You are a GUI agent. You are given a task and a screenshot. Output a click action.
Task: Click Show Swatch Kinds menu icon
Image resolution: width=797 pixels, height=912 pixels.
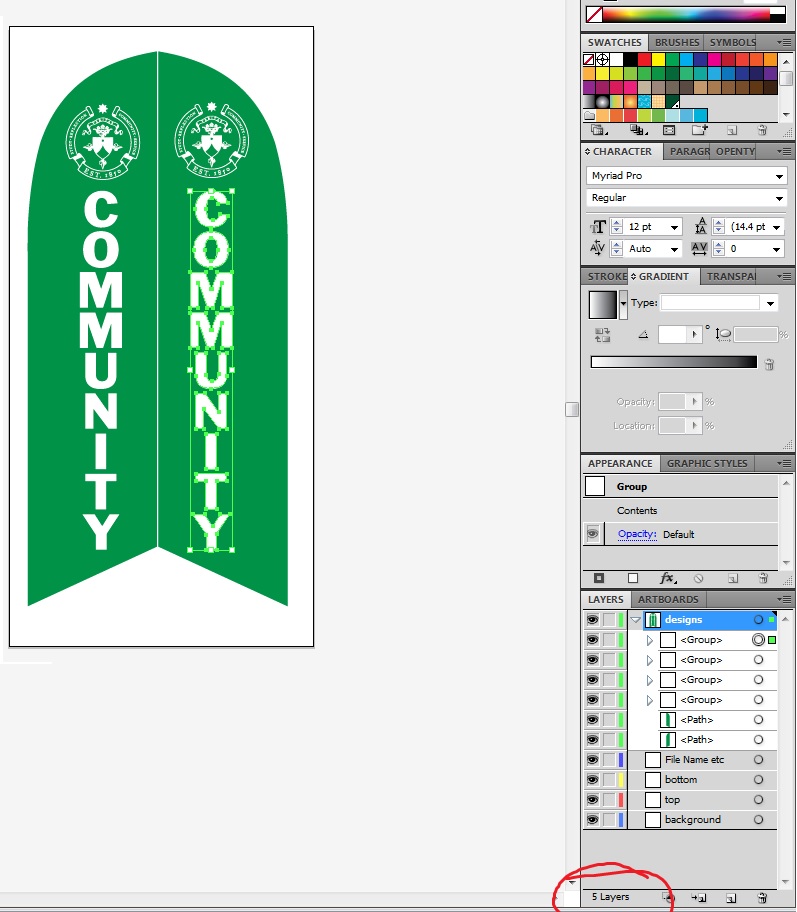638,130
